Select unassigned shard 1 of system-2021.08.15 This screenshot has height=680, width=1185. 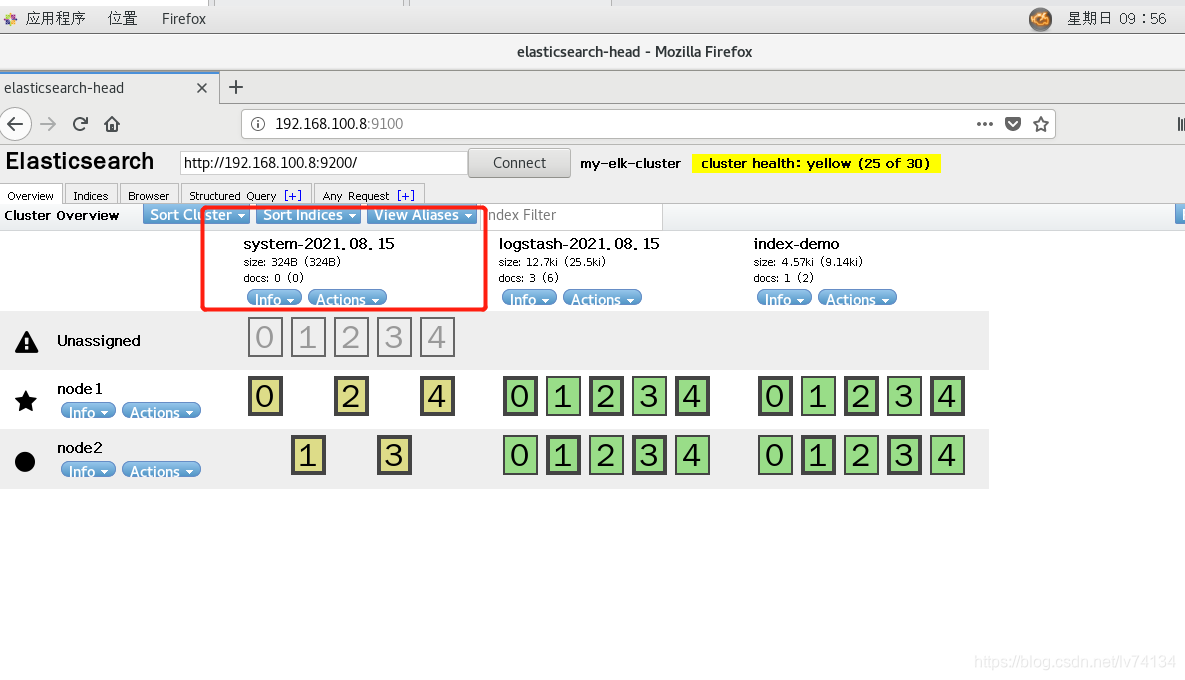click(x=308, y=337)
